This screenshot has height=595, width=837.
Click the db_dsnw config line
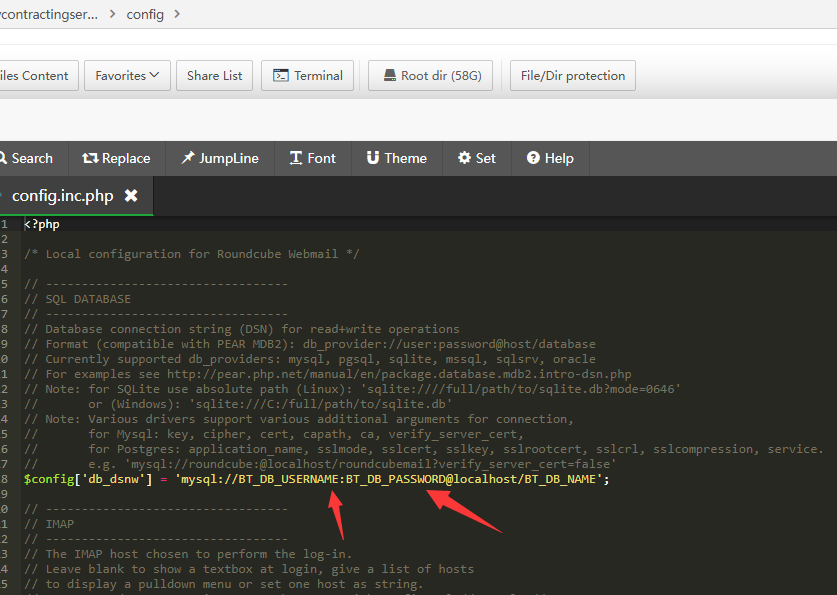(x=317, y=479)
